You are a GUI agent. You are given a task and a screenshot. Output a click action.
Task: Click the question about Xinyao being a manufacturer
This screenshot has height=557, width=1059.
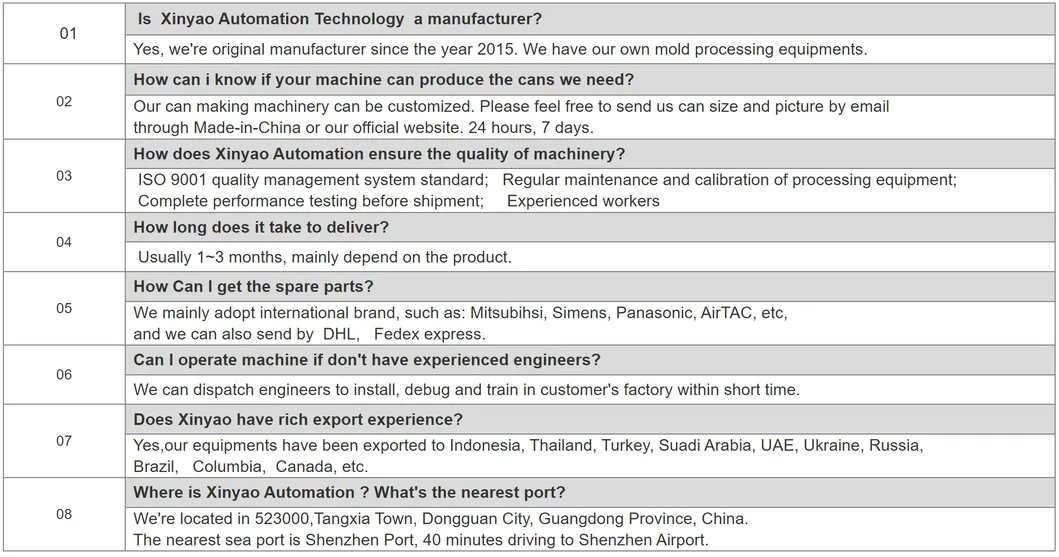[339, 20]
